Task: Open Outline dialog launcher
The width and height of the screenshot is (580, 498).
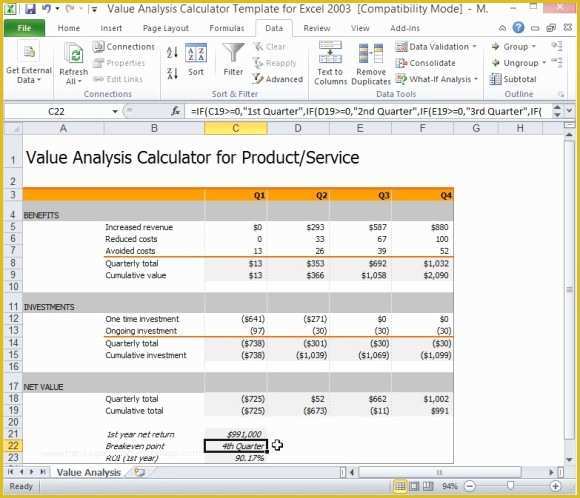Action: click(562, 95)
